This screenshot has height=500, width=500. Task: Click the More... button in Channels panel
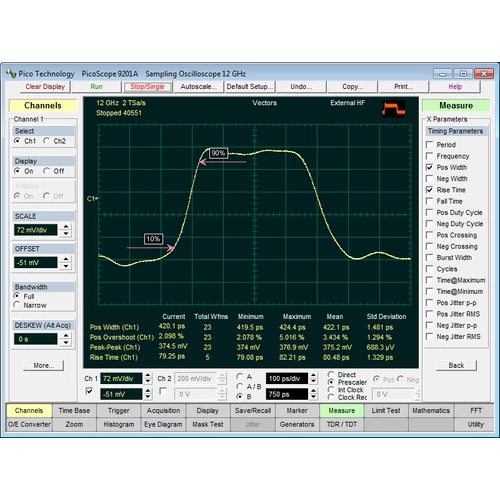tap(44, 365)
